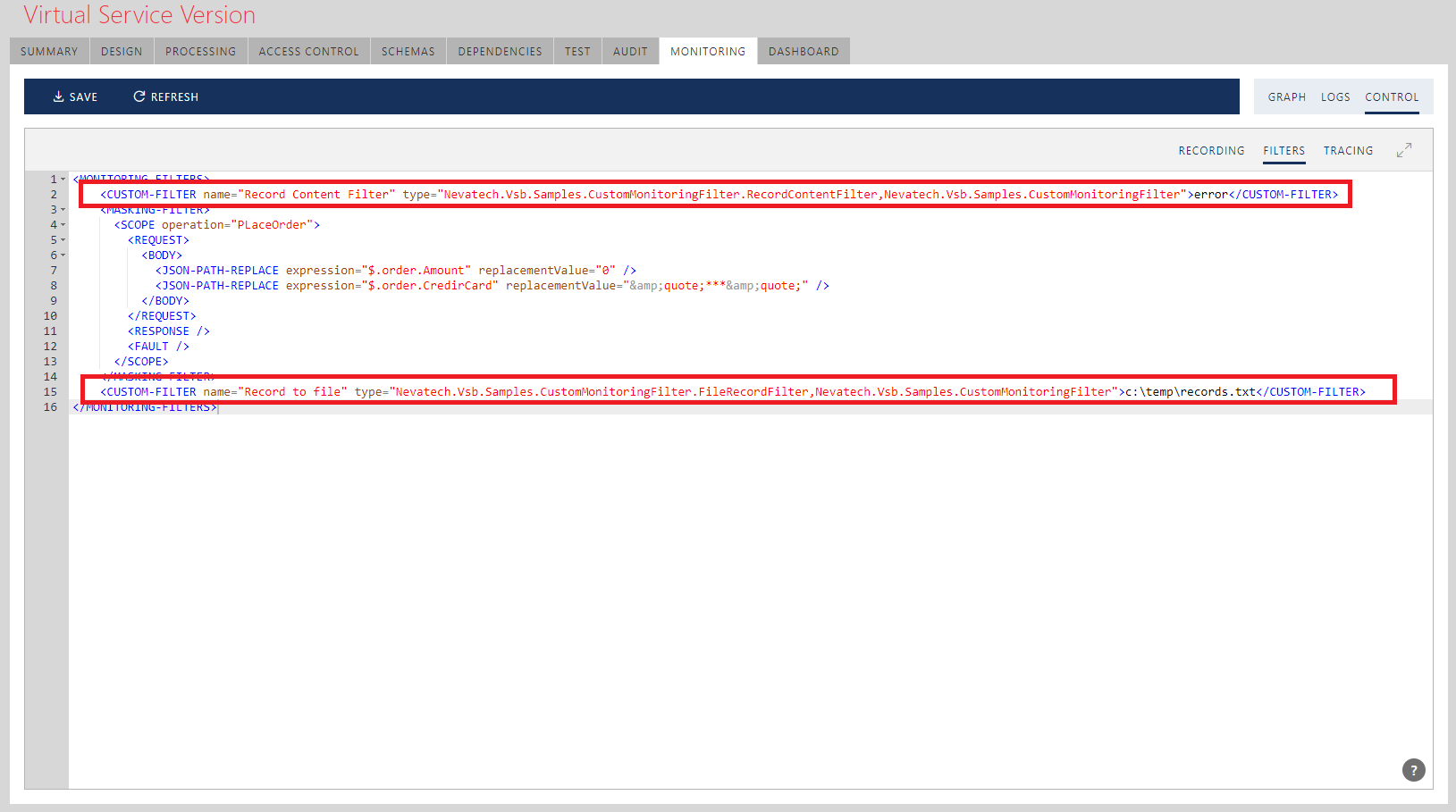
Task: Click line number 15 in the gutter
Action: 50,392
